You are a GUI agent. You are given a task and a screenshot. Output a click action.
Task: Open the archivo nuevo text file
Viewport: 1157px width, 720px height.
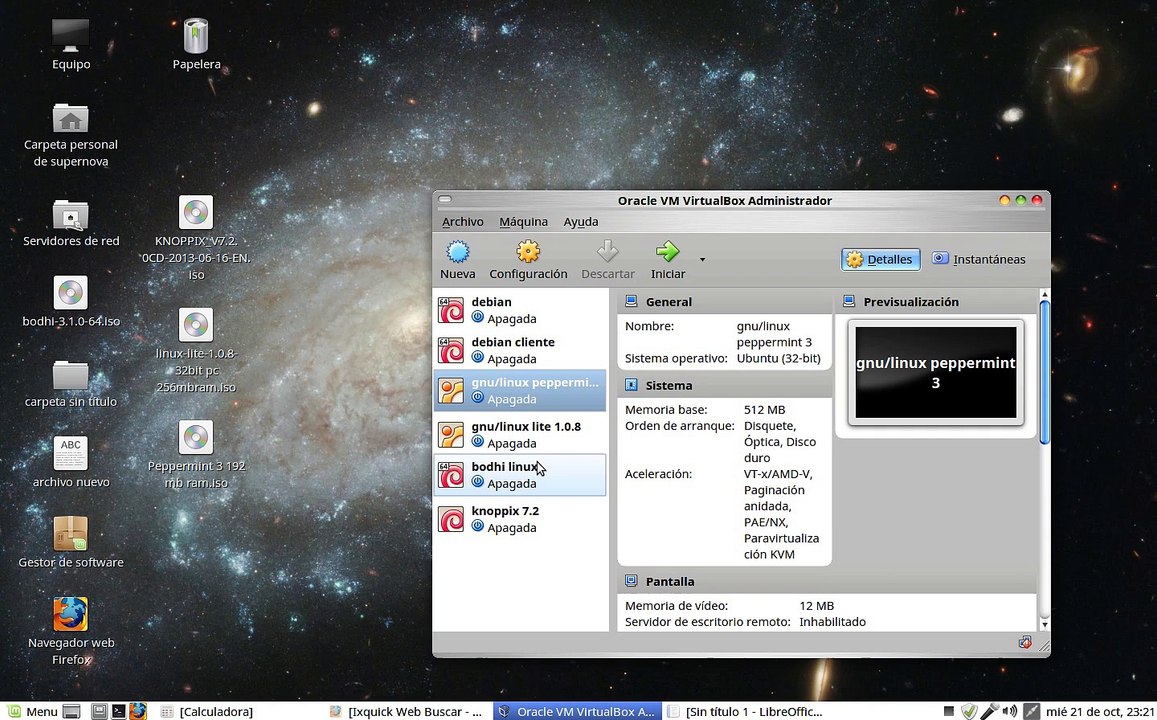71,463
